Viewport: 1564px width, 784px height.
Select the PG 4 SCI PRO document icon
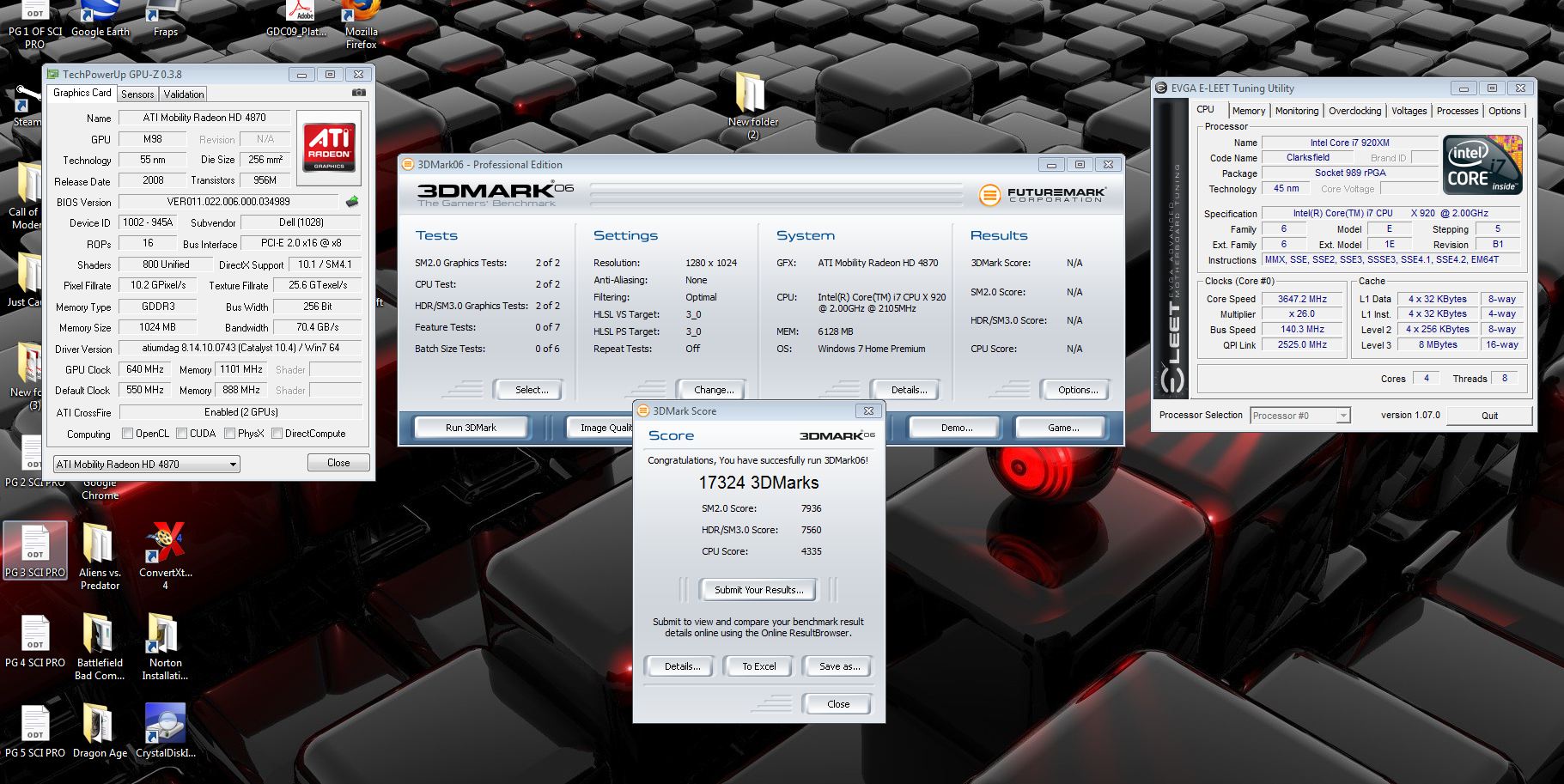pos(35,642)
